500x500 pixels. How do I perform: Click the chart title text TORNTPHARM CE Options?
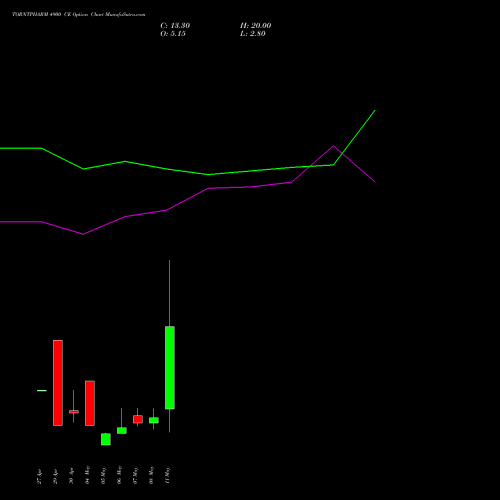pos(79,14)
